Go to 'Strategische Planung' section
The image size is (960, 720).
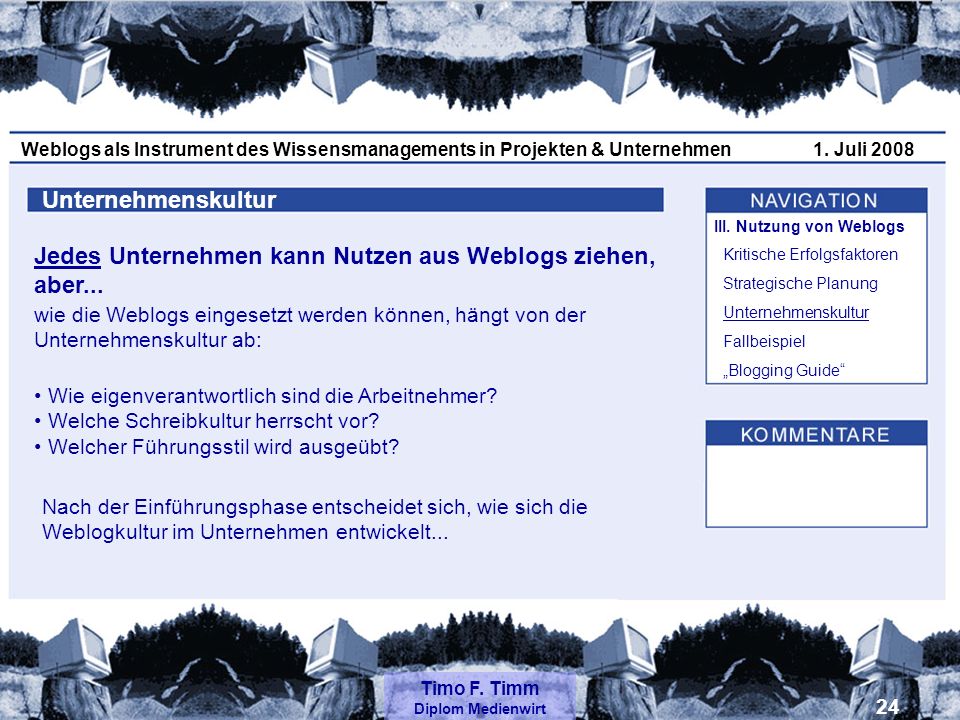(800, 283)
